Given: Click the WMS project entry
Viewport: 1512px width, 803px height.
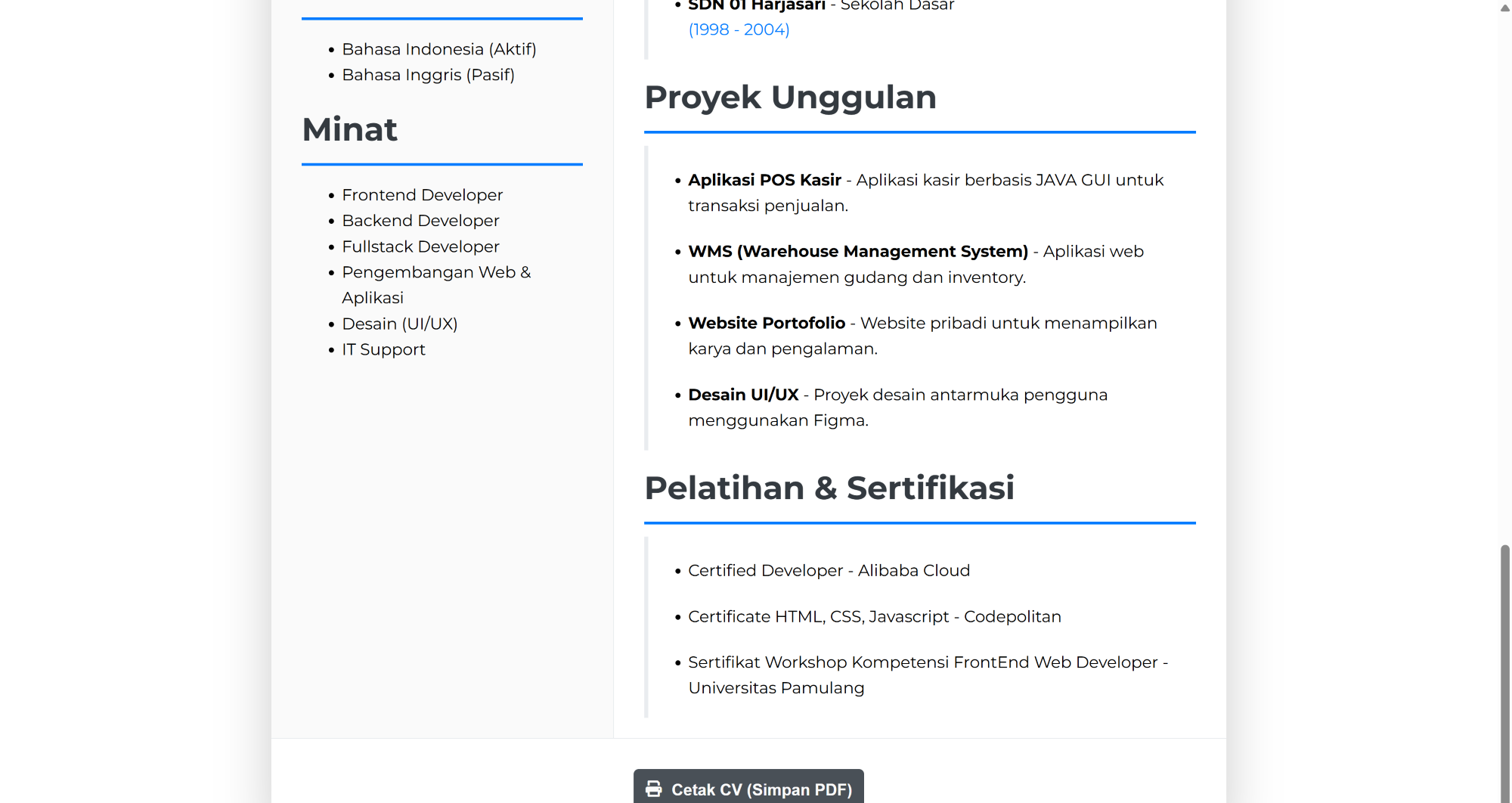Looking at the screenshot, I should pos(915,264).
